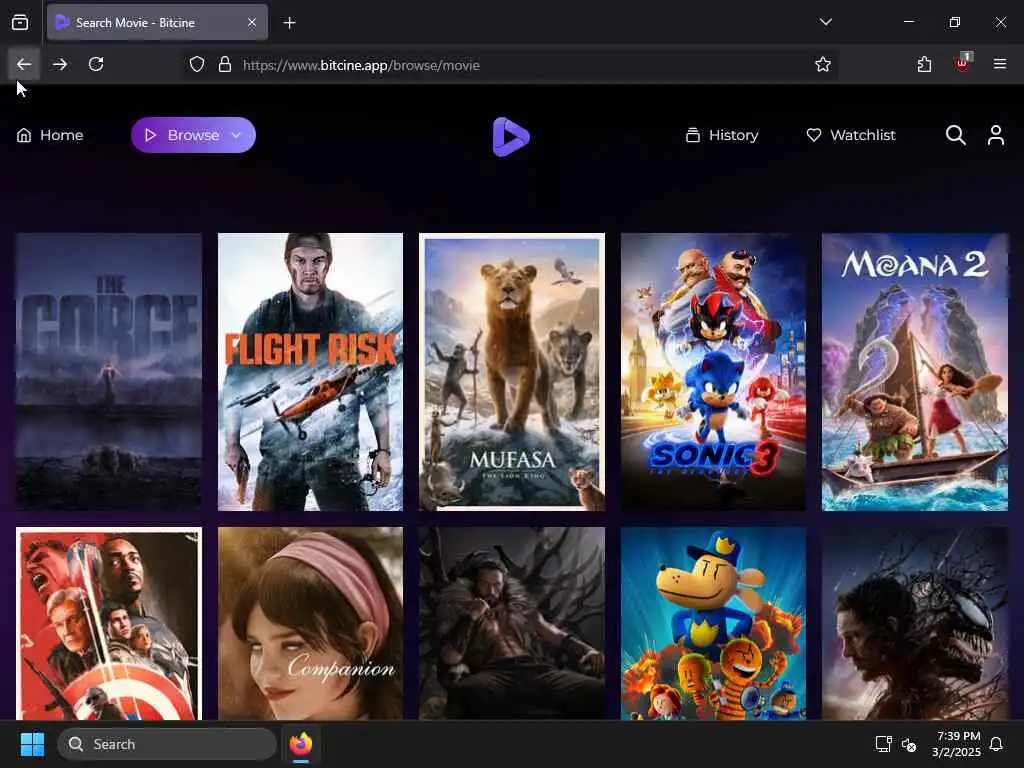Open Firefox View in the tab strip

20,23
